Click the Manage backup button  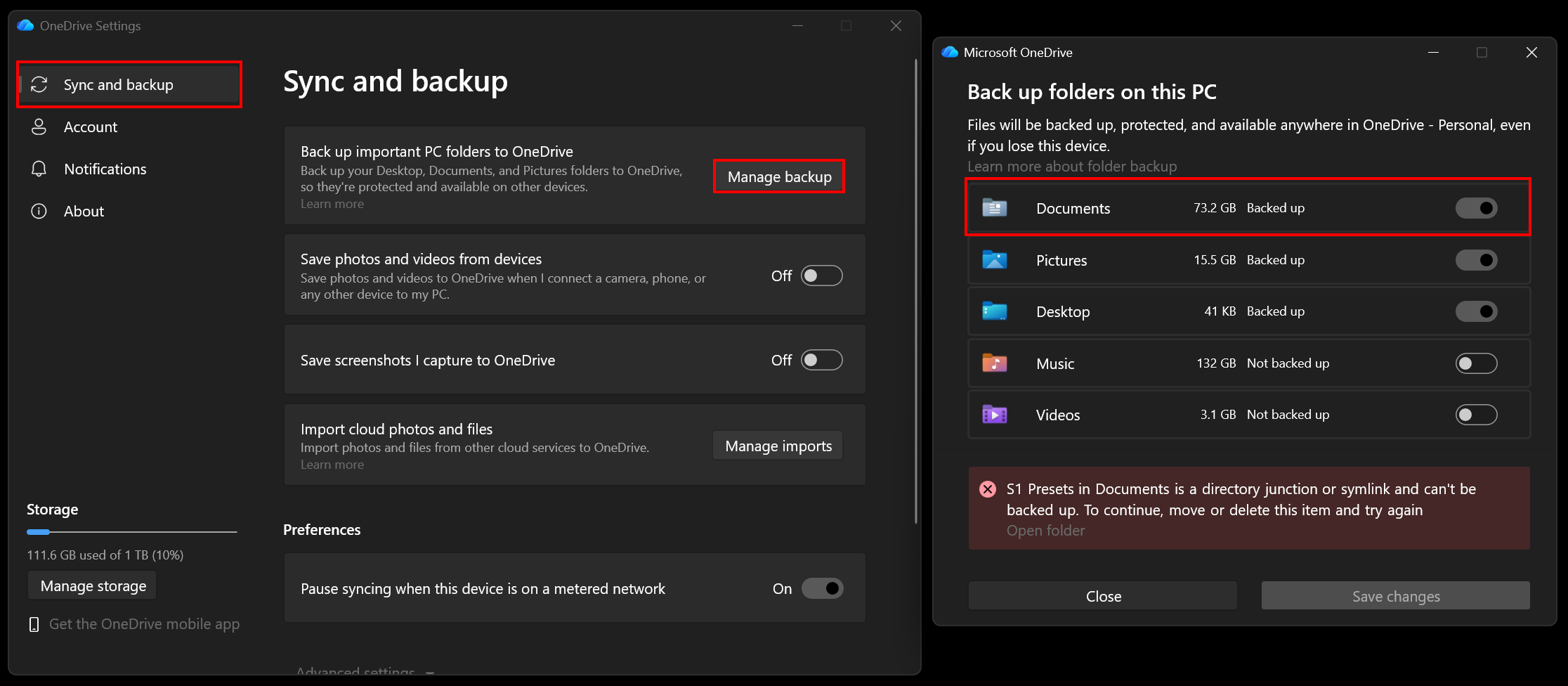[779, 176]
